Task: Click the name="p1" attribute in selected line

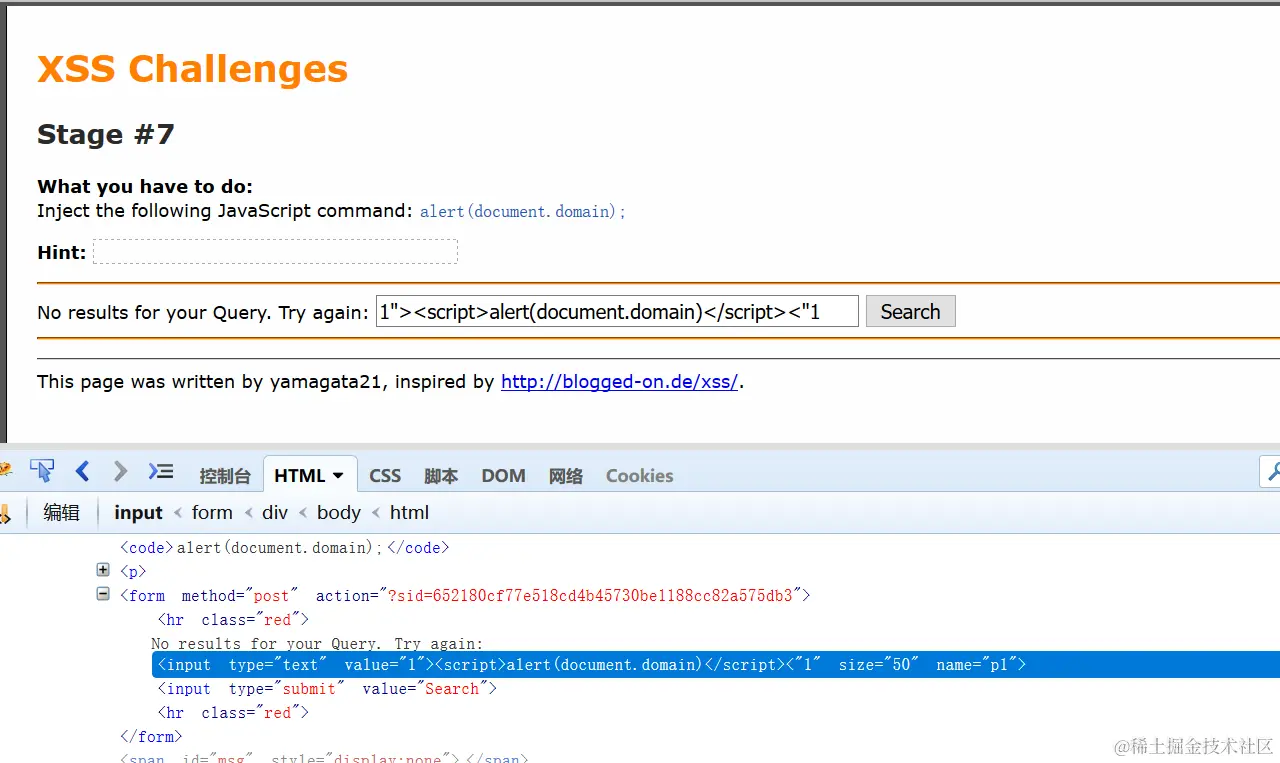Action: pyautogui.click(x=976, y=664)
